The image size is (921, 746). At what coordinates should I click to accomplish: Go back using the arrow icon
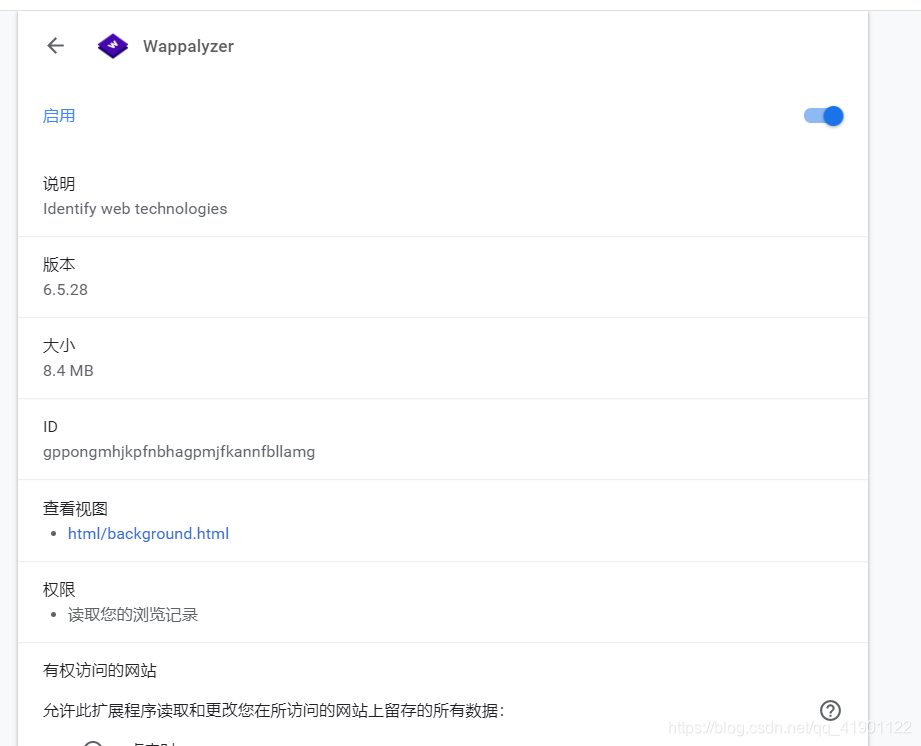(x=55, y=46)
